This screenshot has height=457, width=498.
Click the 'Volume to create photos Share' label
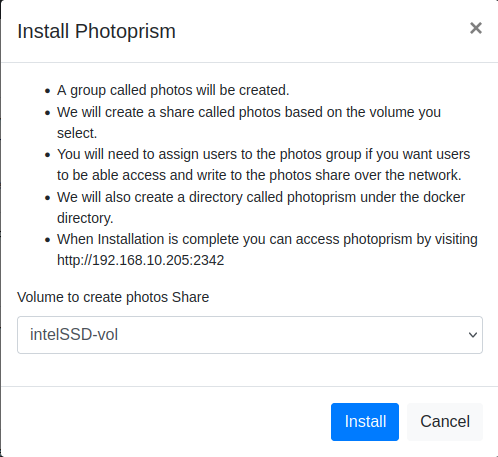click(x=113, y=297)
